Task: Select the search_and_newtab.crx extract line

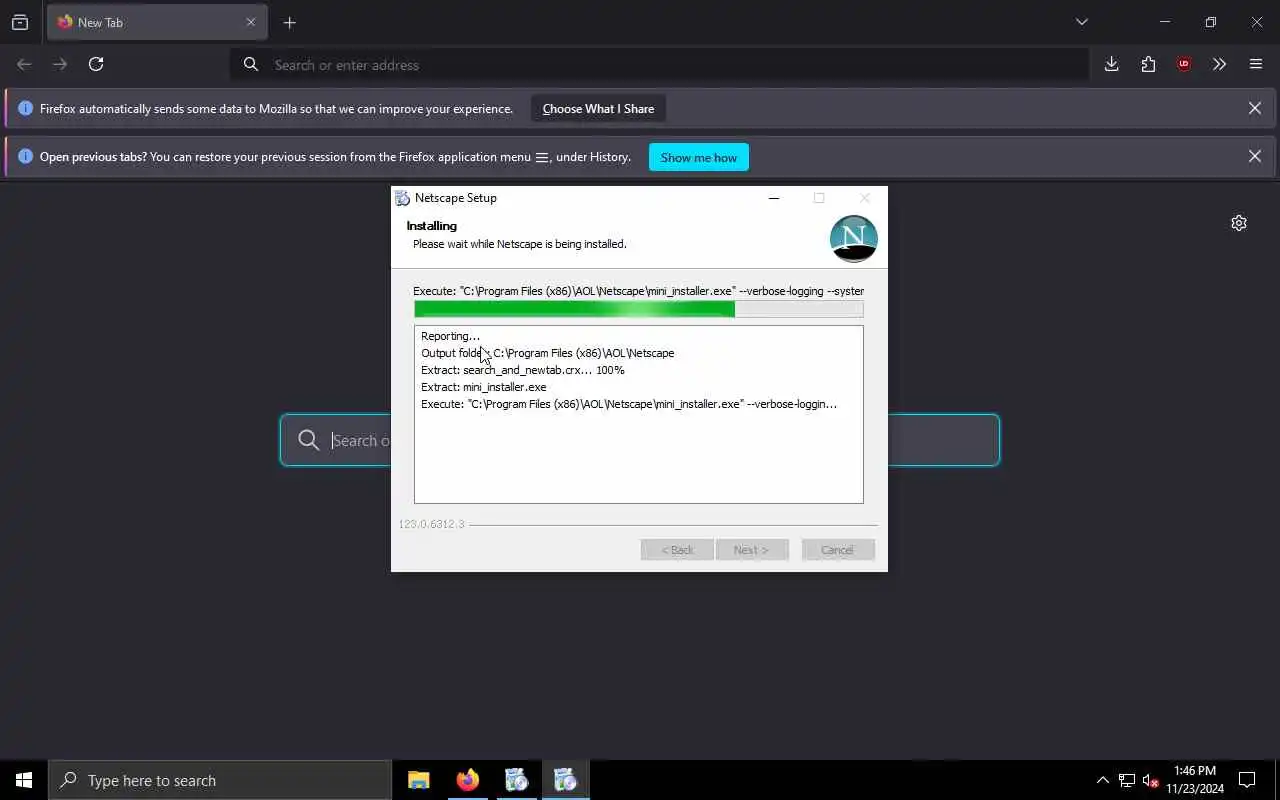Action: (522, 370)
